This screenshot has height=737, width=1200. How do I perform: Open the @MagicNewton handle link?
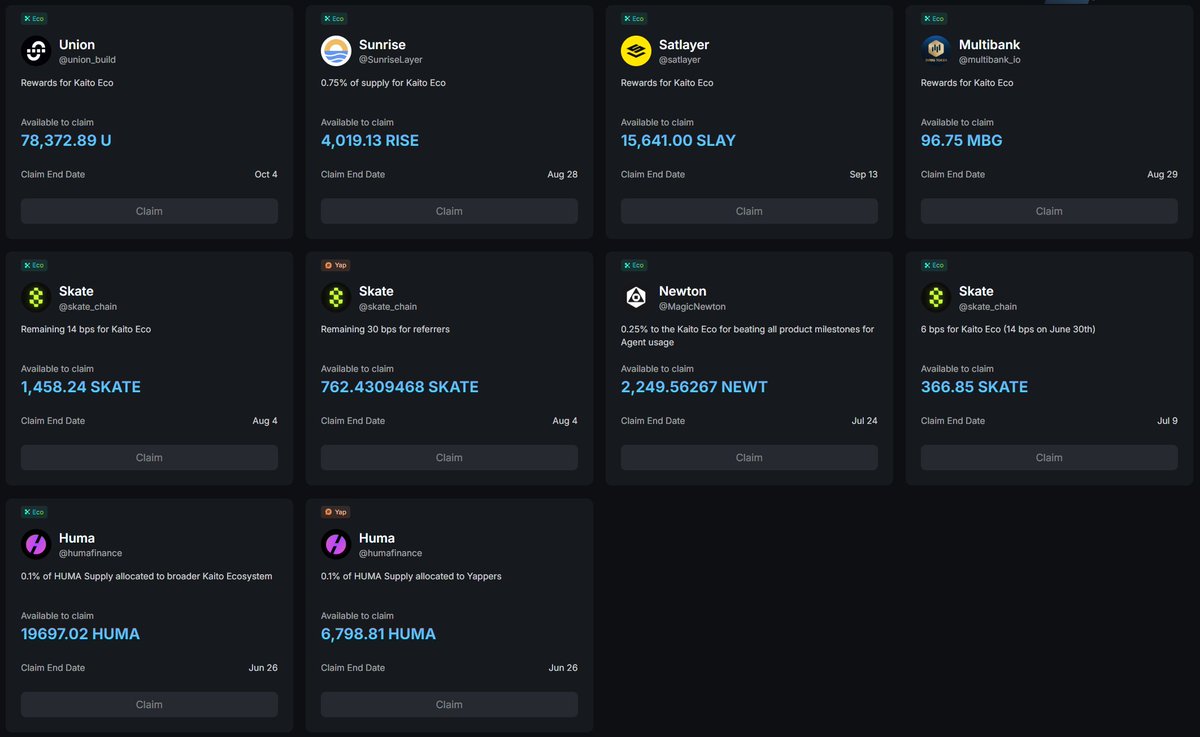click(x=692, y=307)
